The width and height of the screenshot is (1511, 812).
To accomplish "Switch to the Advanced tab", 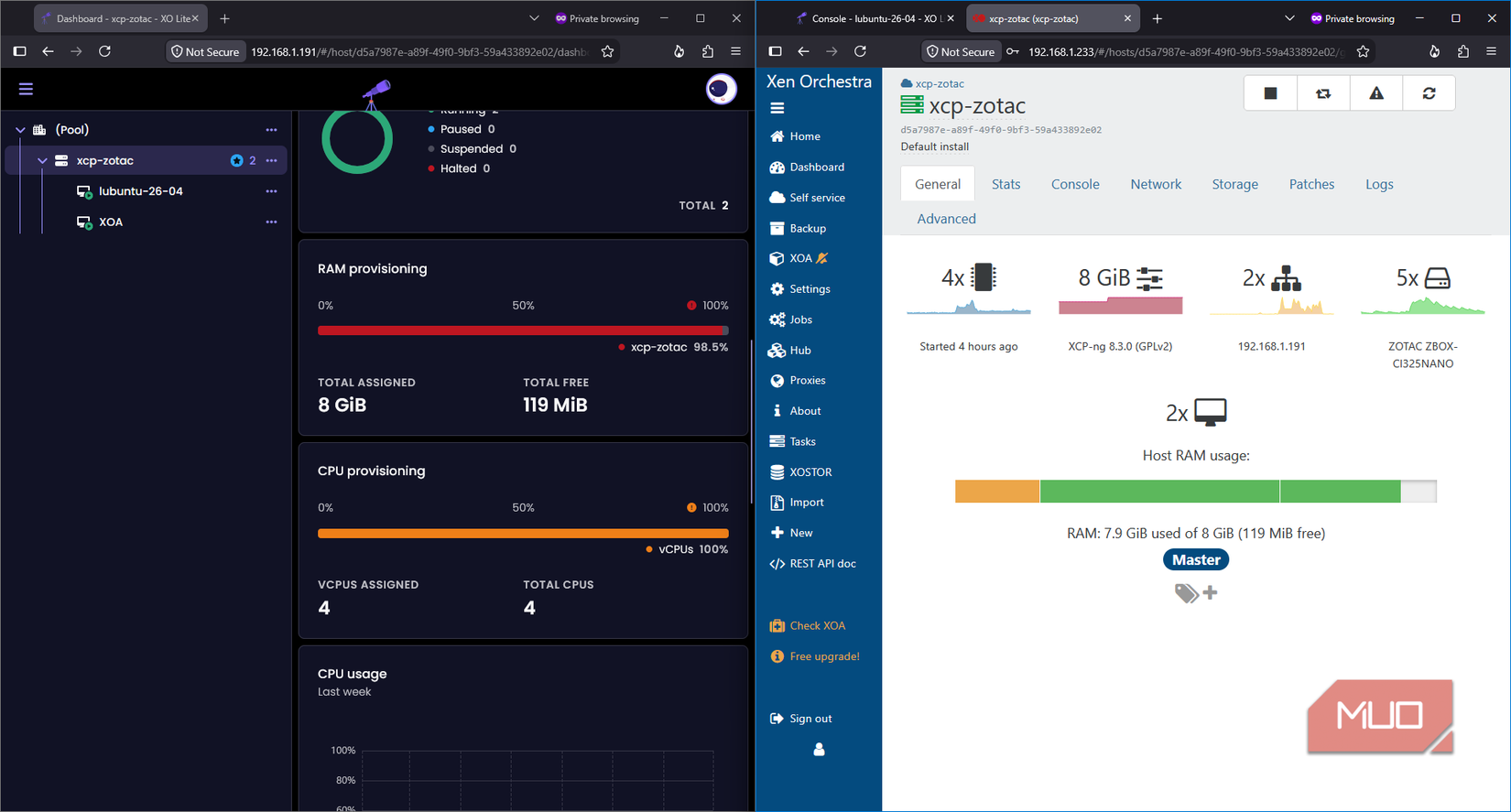I will [946, 219].
